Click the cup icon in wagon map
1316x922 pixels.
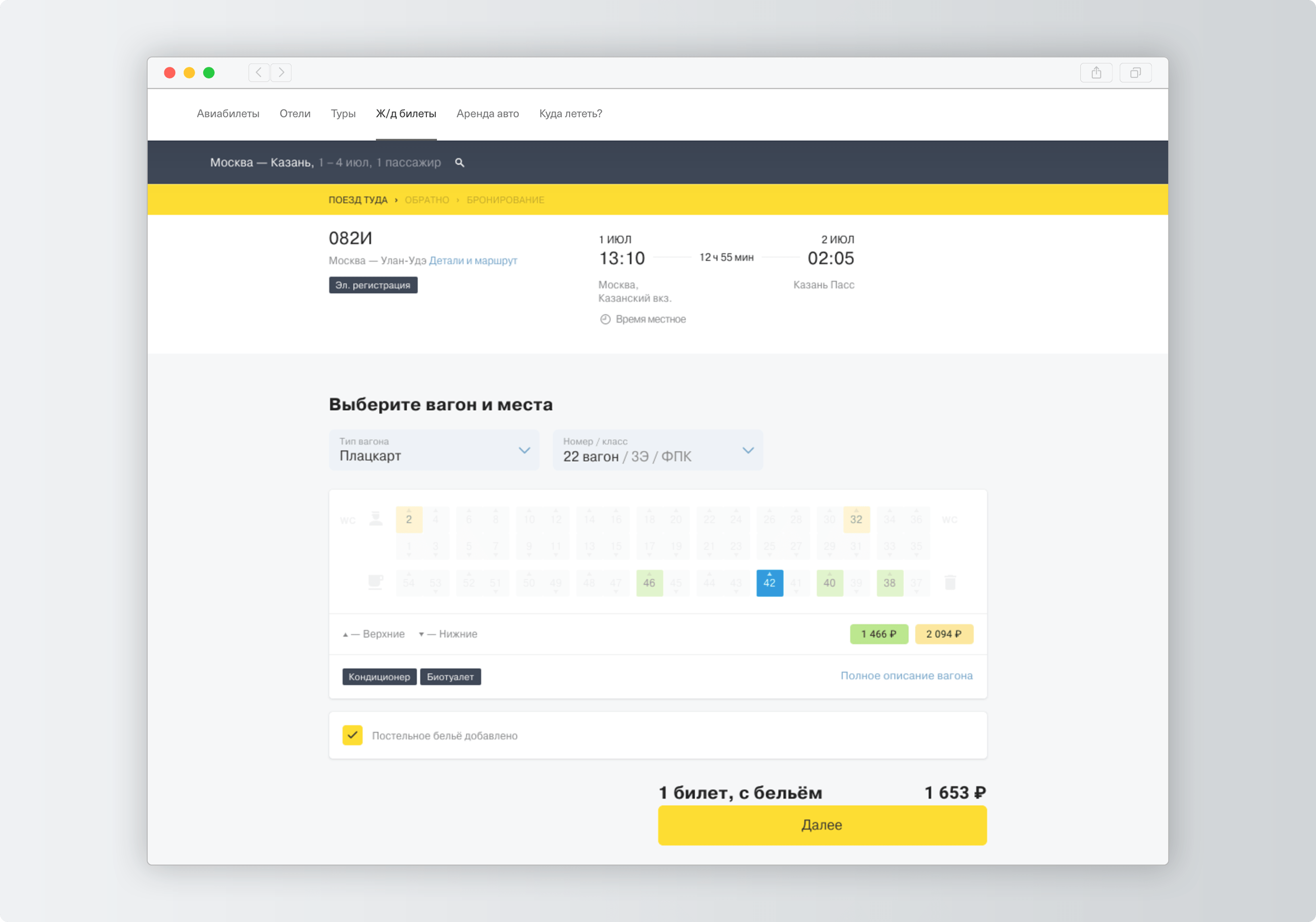click(375, 582)
